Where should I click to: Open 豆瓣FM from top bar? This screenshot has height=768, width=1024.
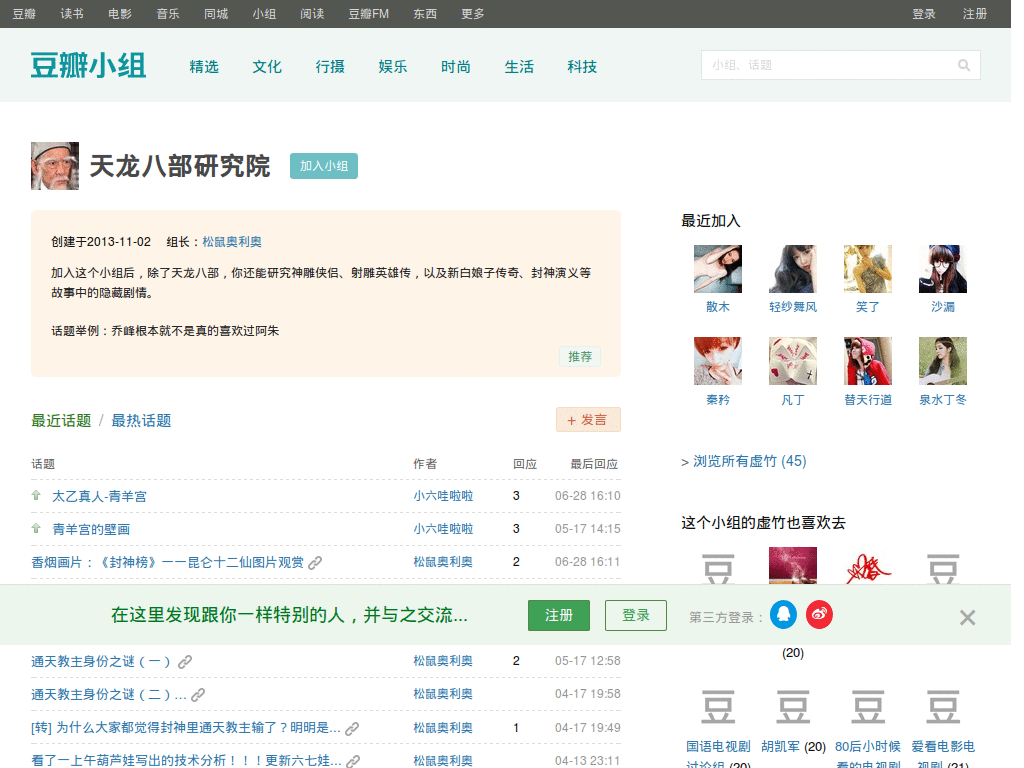(x=368, y=14)
